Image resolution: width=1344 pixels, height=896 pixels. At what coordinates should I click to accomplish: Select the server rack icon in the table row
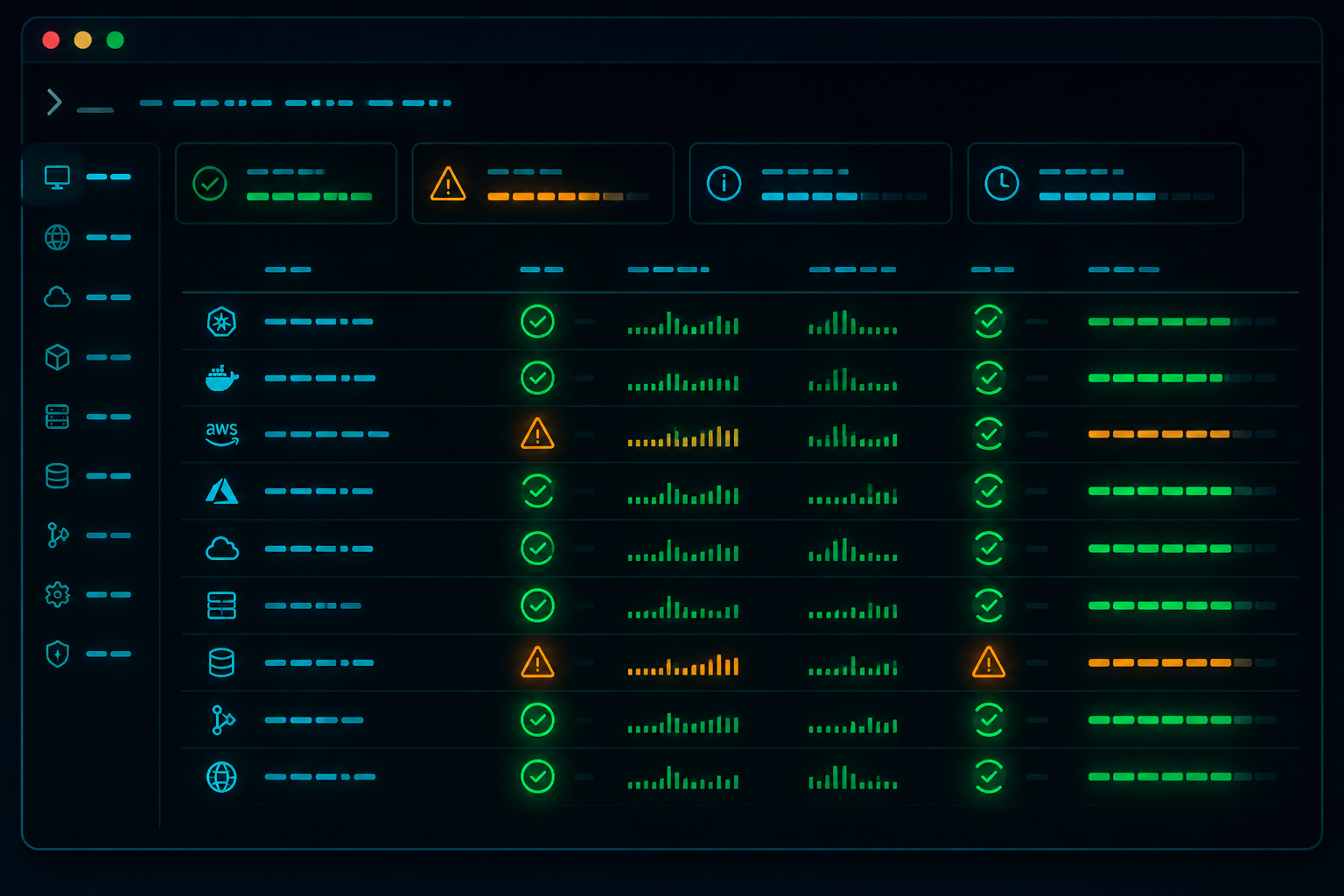(x=221, y=605)
